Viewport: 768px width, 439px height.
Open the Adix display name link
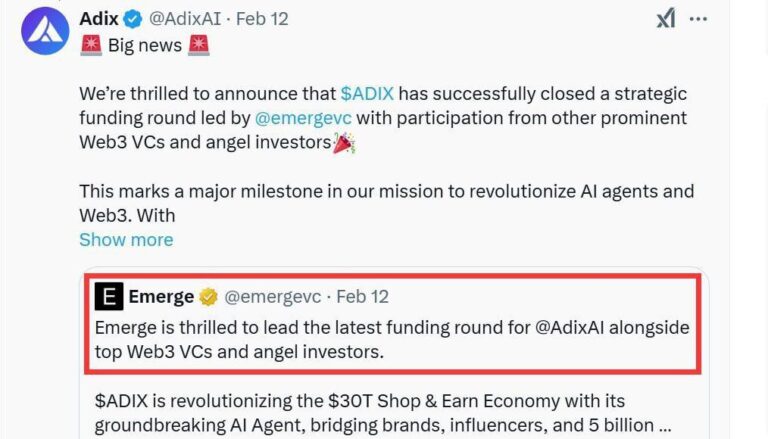(98, 19)
